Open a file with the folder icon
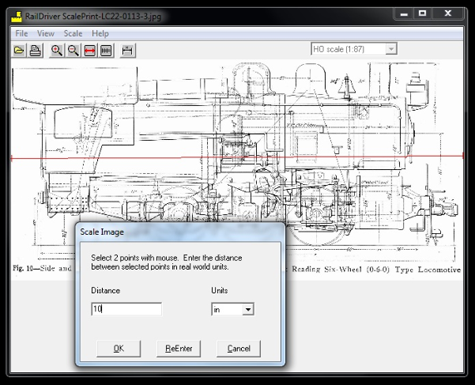 19,50
